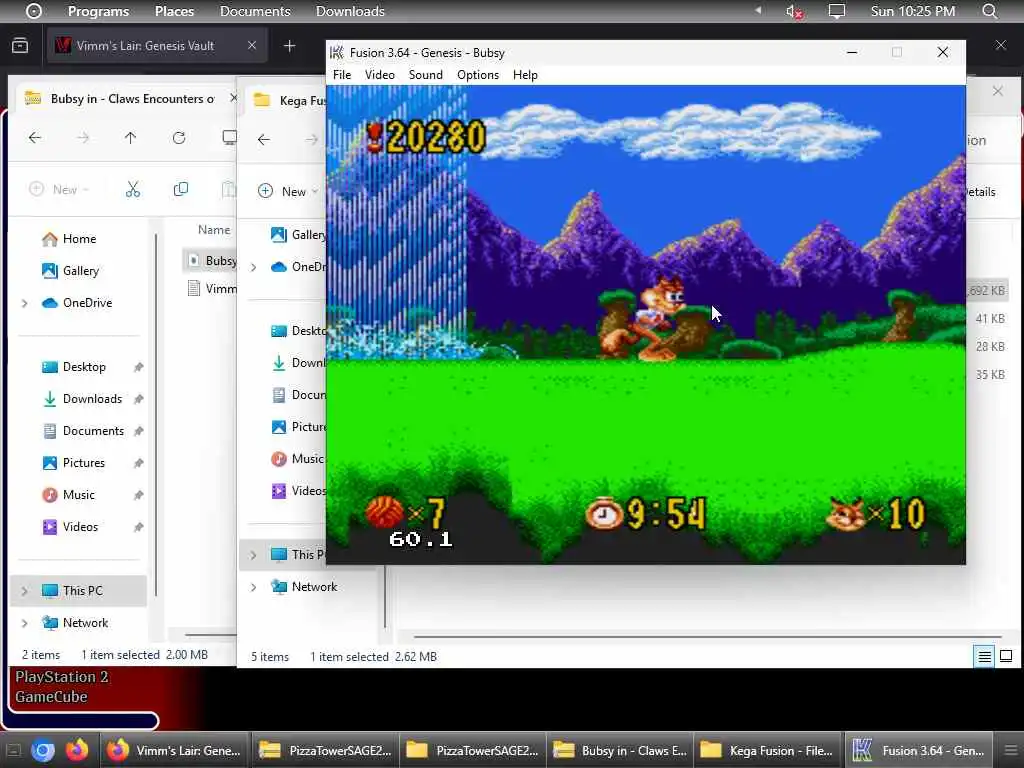Click the GameCube link on Vimm's Lair
1024x768 pixels.
(51, 697)
